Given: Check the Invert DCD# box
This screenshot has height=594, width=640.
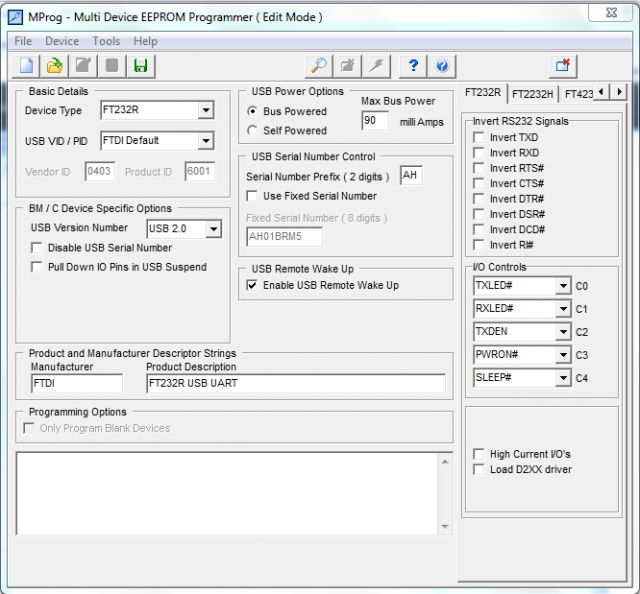Looking at the screenshot, I should point(478,229).
